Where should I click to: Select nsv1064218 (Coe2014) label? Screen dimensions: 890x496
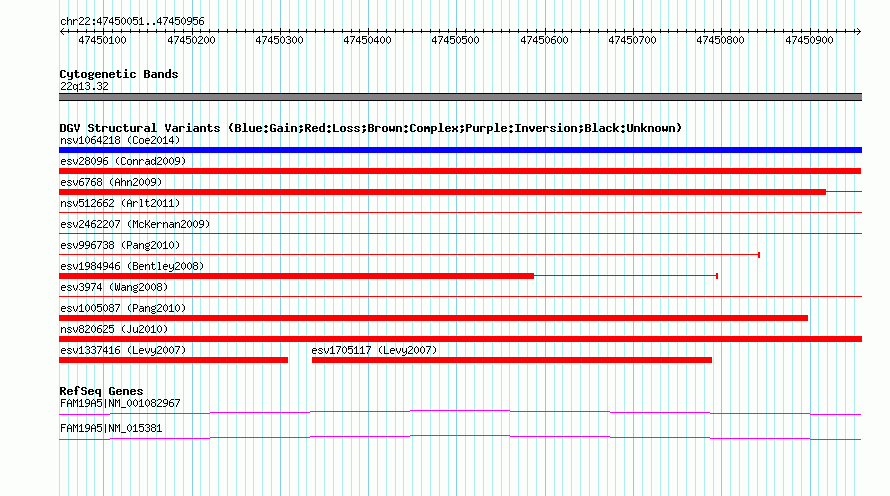120,140
